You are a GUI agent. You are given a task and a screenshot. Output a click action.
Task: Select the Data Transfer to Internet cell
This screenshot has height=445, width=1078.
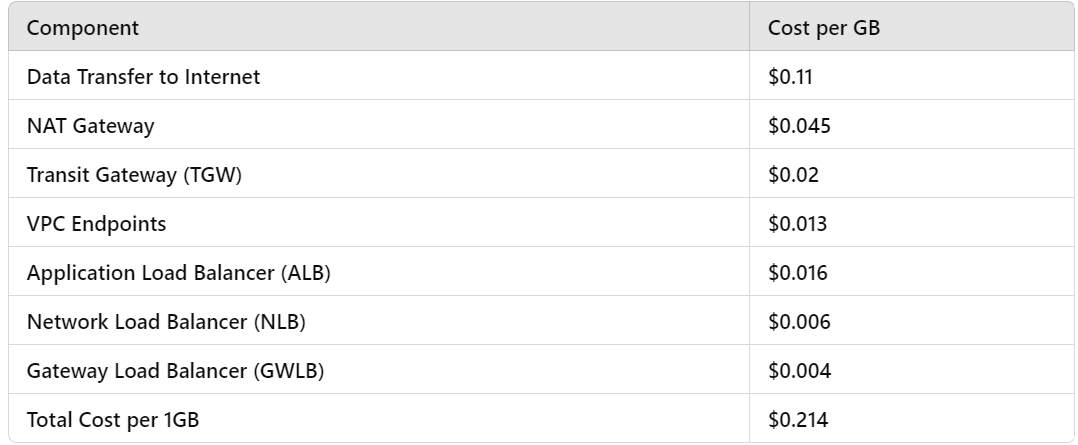[379, 76]
